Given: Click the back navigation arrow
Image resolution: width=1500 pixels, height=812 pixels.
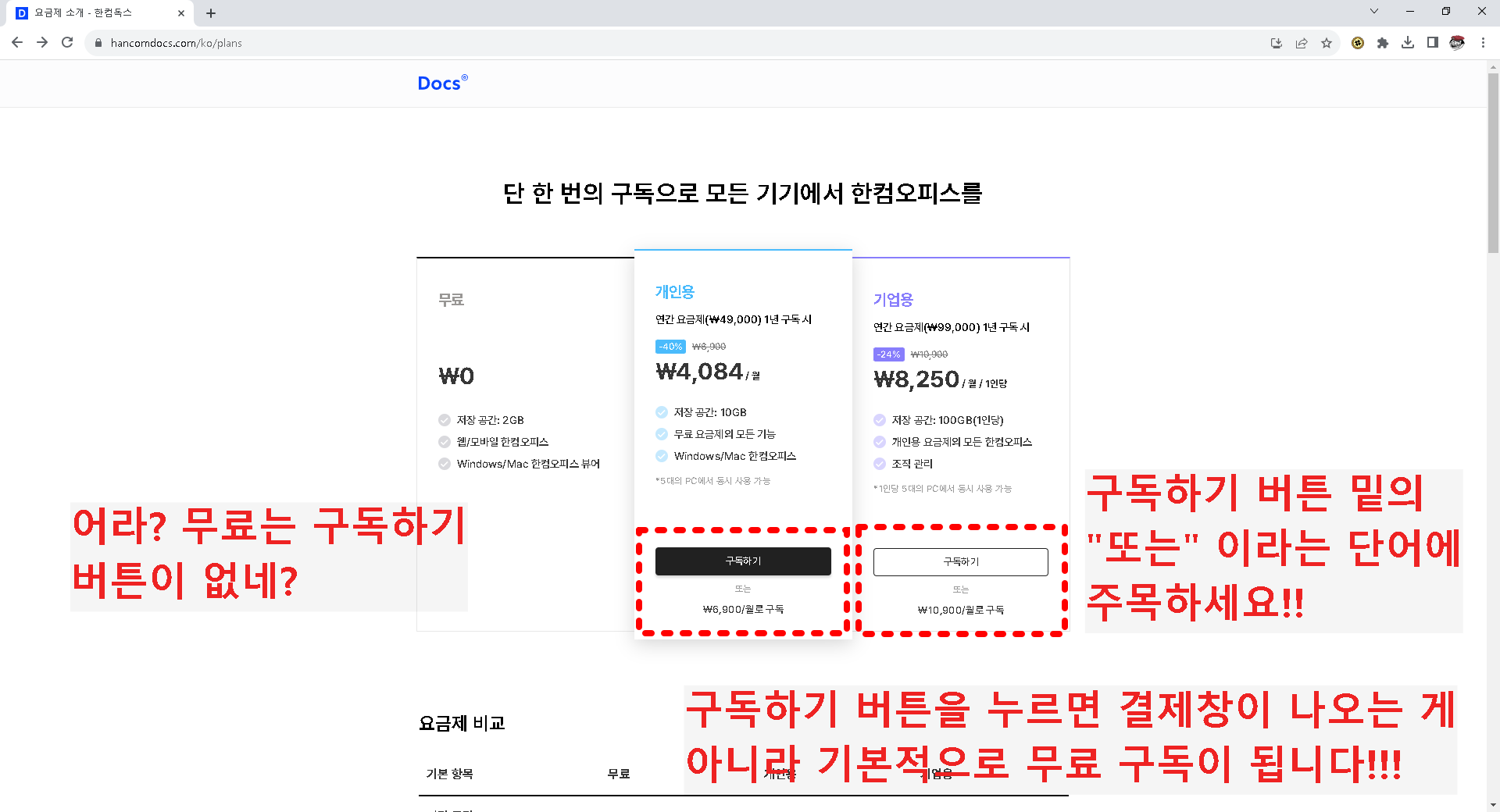Looking at the screenshot, I should tap(17, 43).
